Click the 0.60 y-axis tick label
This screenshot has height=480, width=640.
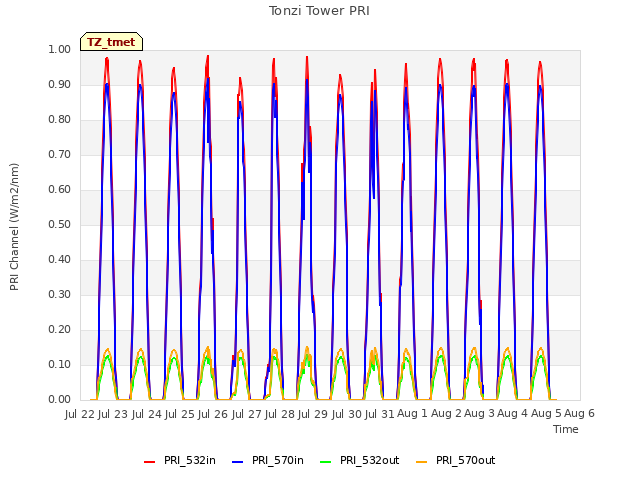60,189
